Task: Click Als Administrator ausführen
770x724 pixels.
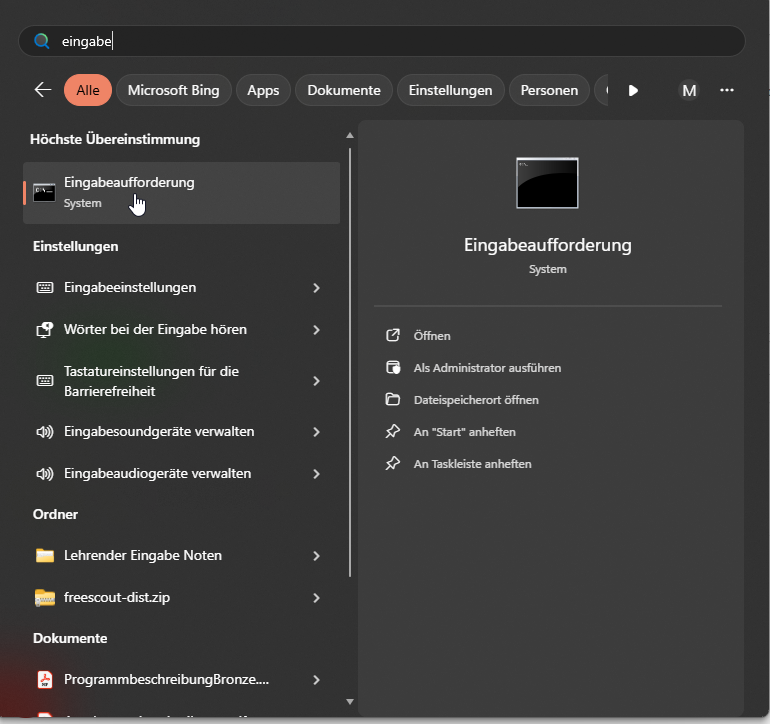Action: pyautogui.click(x=487, y=368)
